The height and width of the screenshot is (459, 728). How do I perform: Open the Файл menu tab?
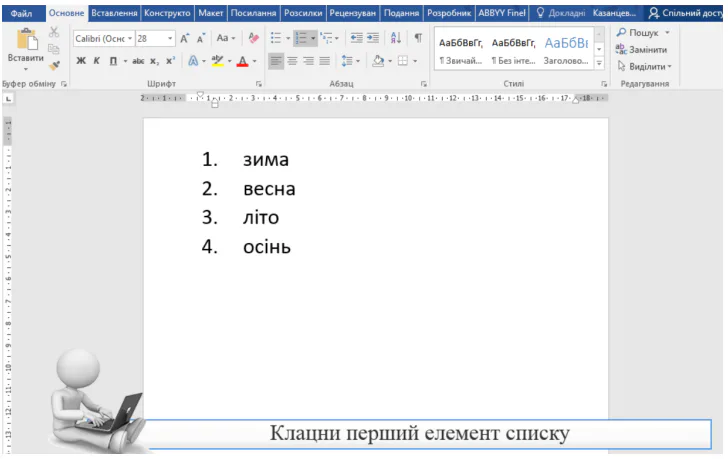click(x=22, y=13)
